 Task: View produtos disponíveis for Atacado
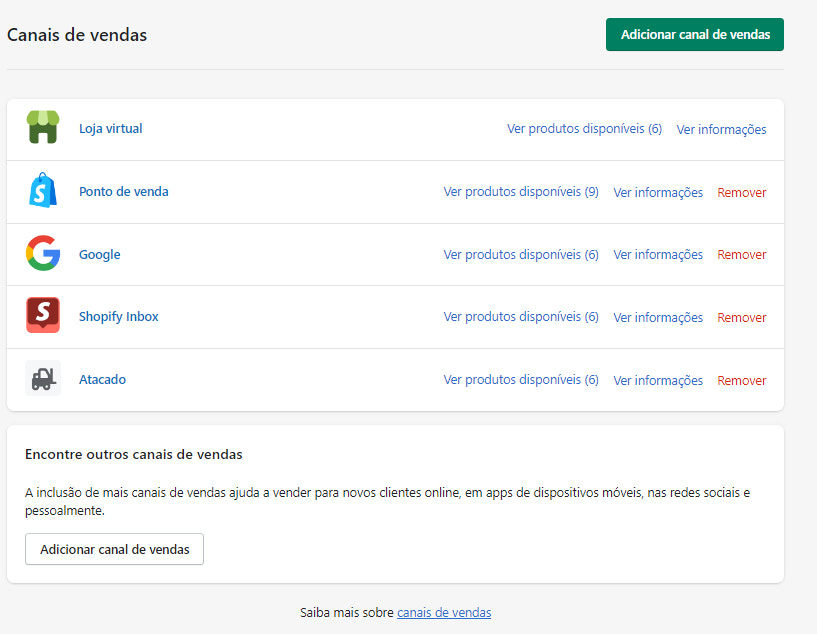click(520, 380)
